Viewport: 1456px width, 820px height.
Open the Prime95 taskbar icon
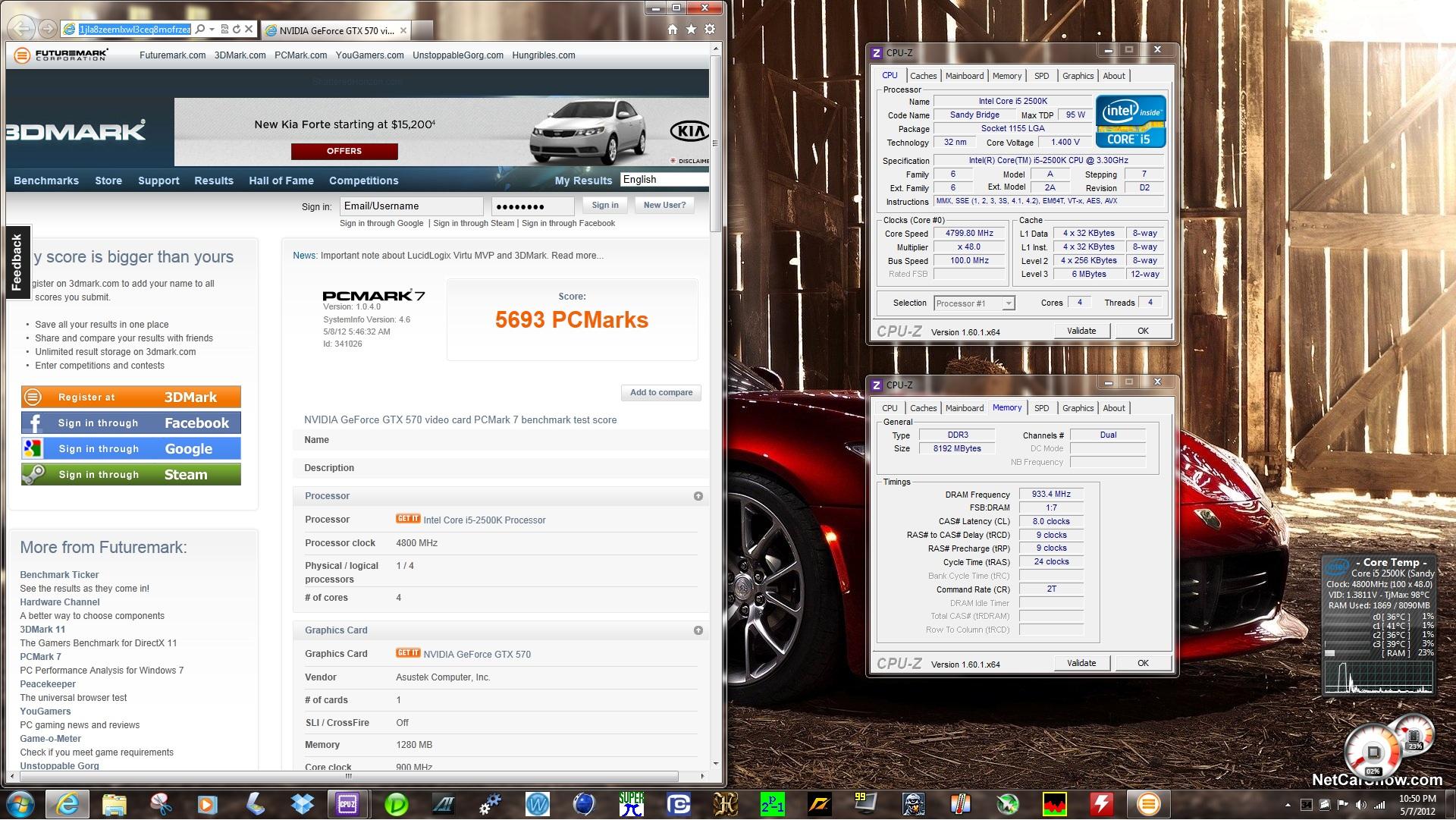[773, 804]
